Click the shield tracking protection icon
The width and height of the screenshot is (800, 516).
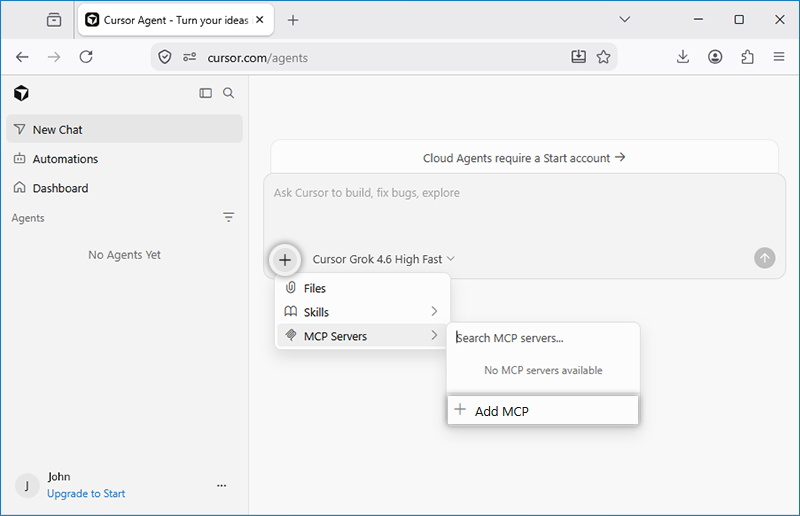[x=164, y=57]
